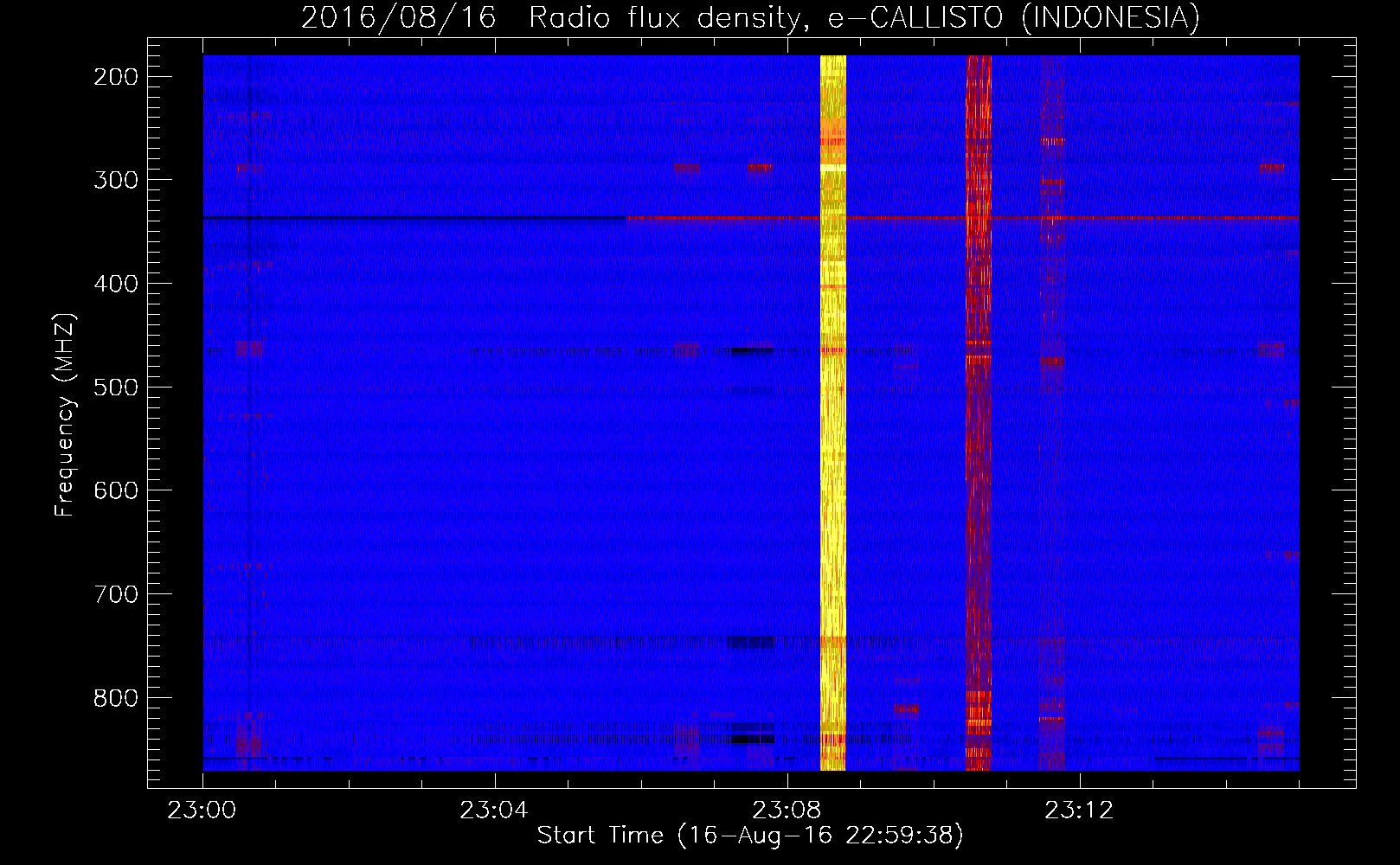Click the 800 frequency tick label

(118, 697)
